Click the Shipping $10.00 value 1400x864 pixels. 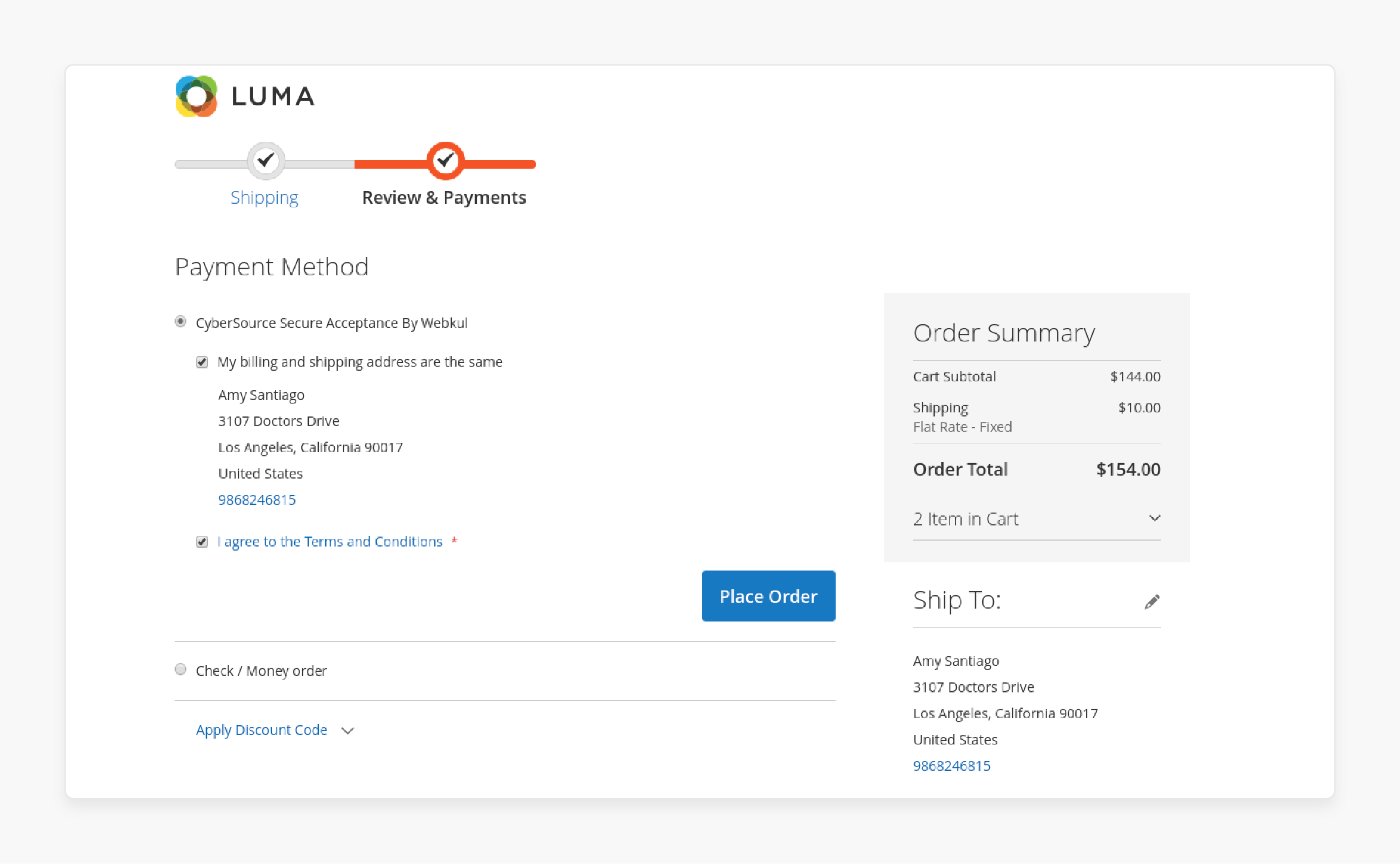[1139, 408]
